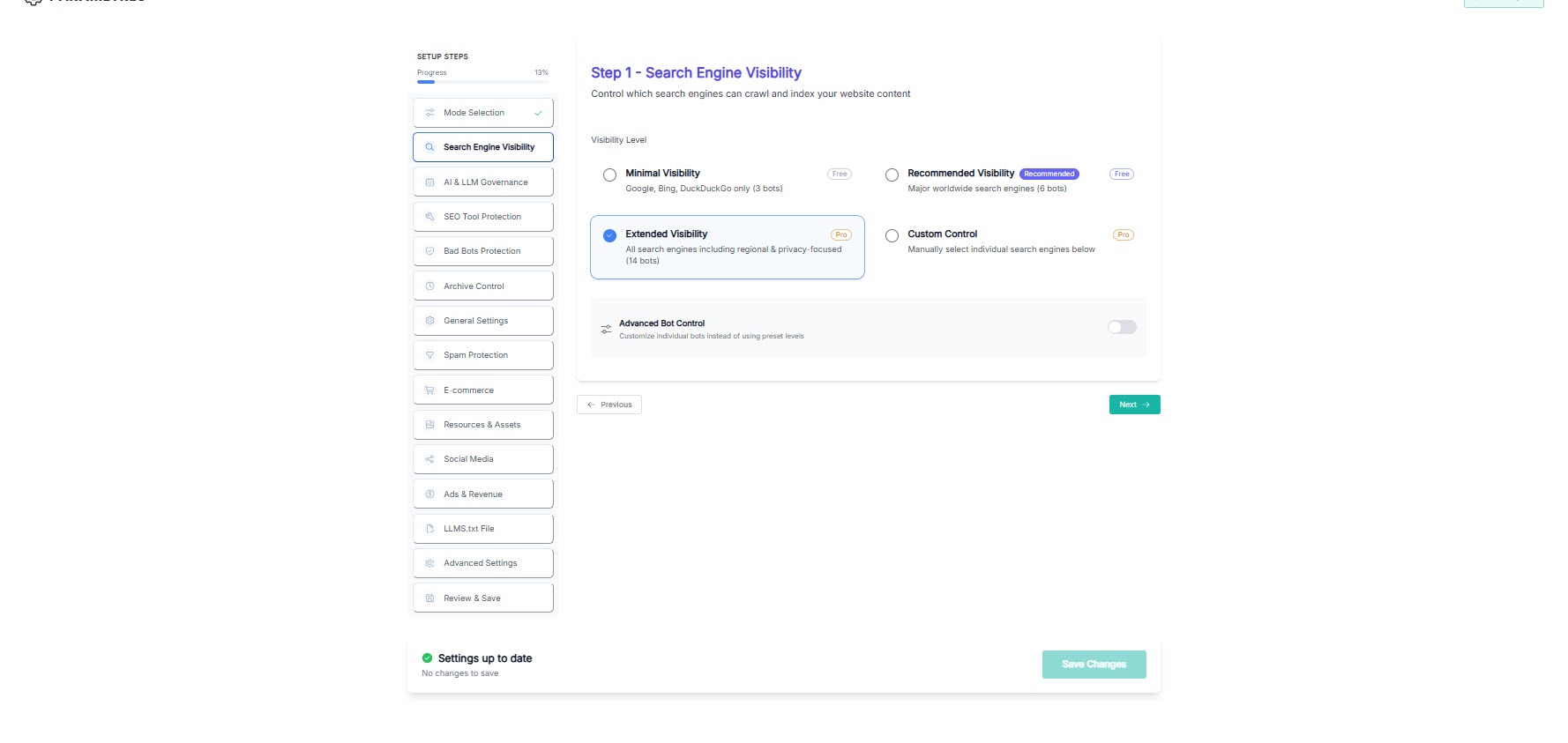Click the clock icon beside Archive Control

(x=429, y=286)
